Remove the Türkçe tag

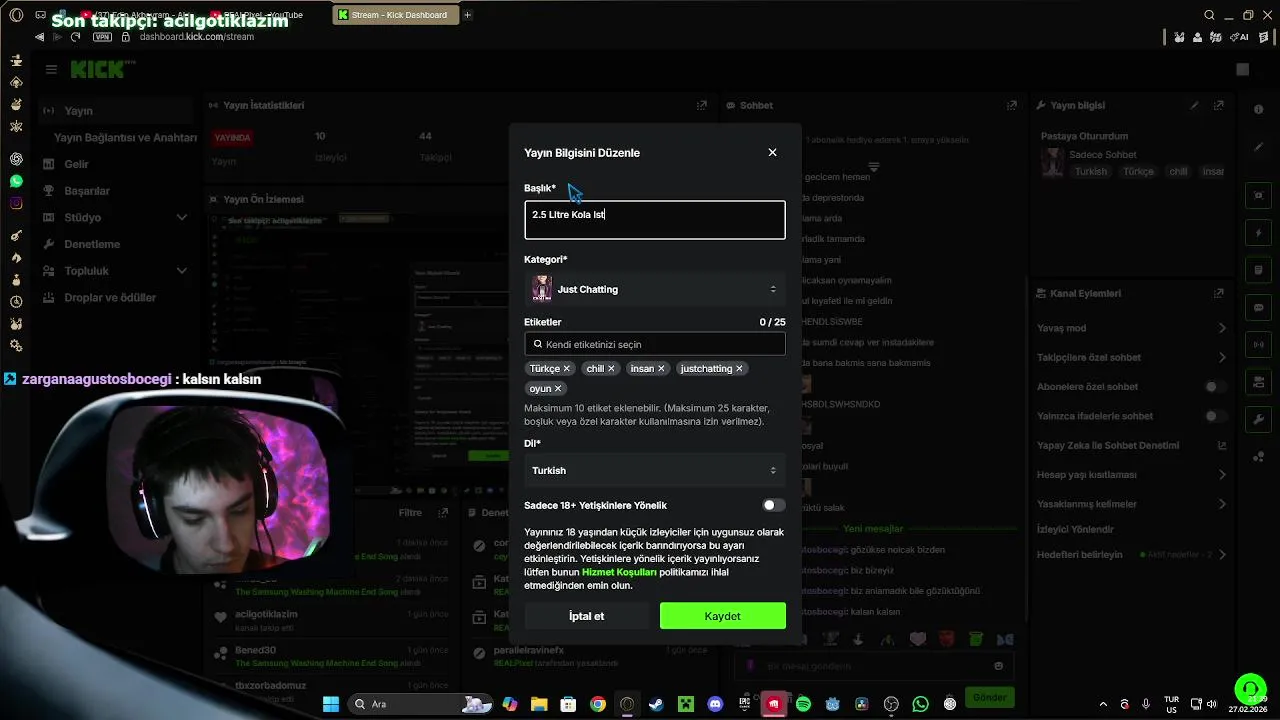(x=566, y=369)
